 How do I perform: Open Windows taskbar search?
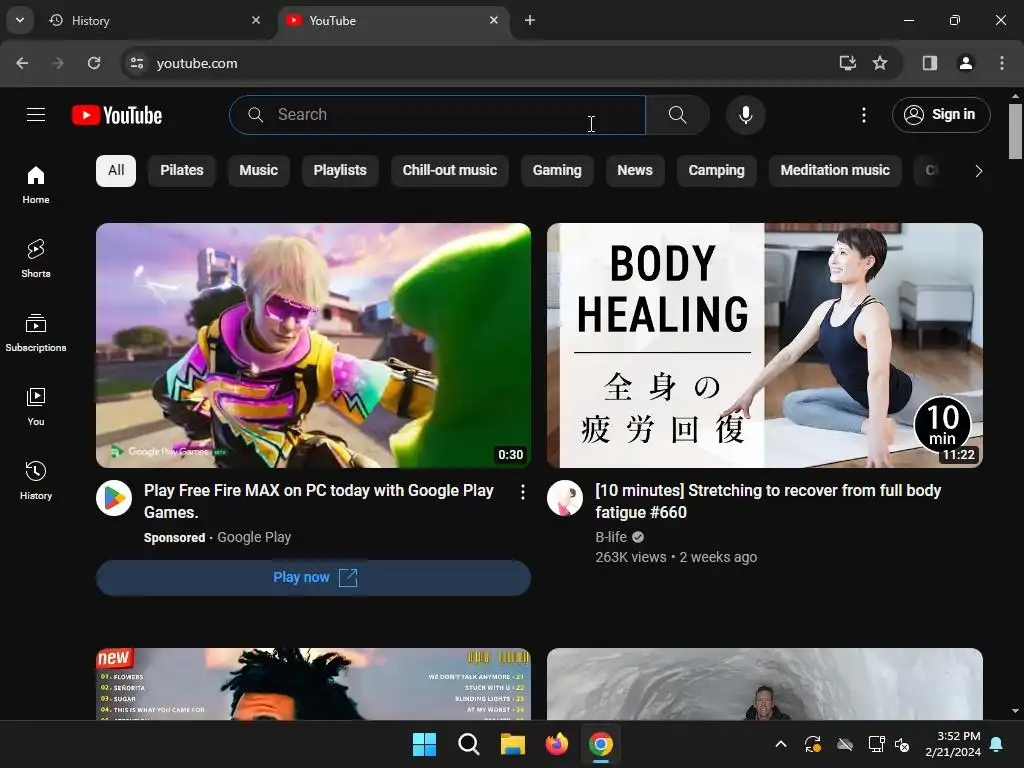pos(468,744)
